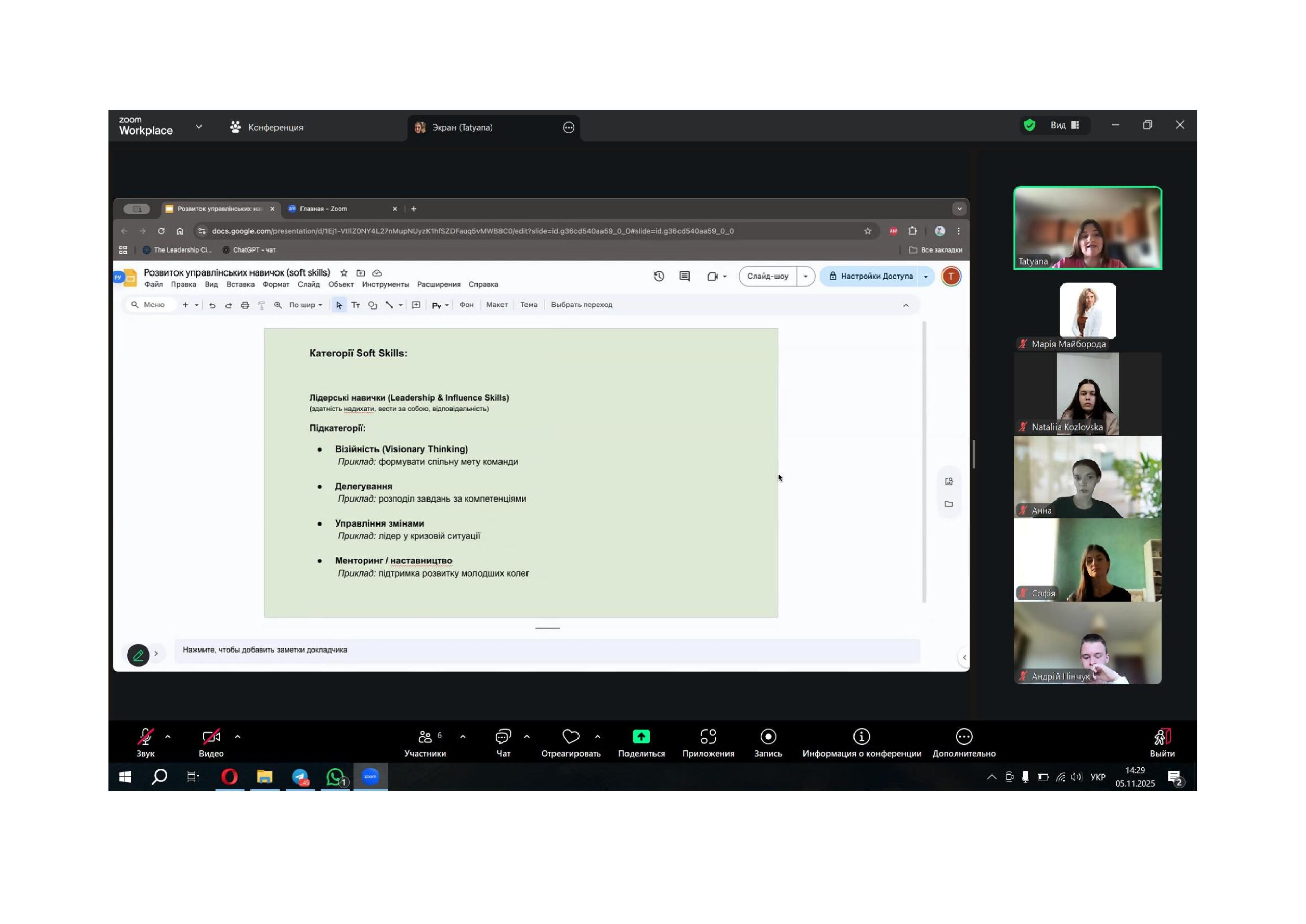Open Telegram from the Windows taskbar
Screen dimensions: 1306x924
coord(300,777)
